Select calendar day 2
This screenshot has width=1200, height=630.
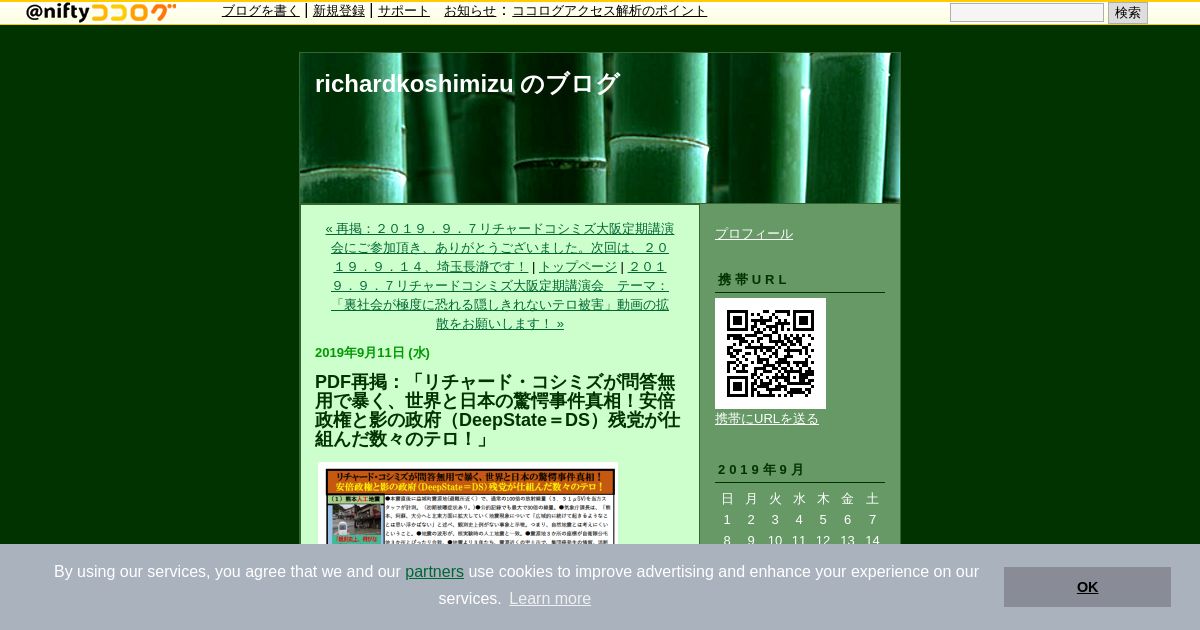pyautogui.click(x=751, y=520)
